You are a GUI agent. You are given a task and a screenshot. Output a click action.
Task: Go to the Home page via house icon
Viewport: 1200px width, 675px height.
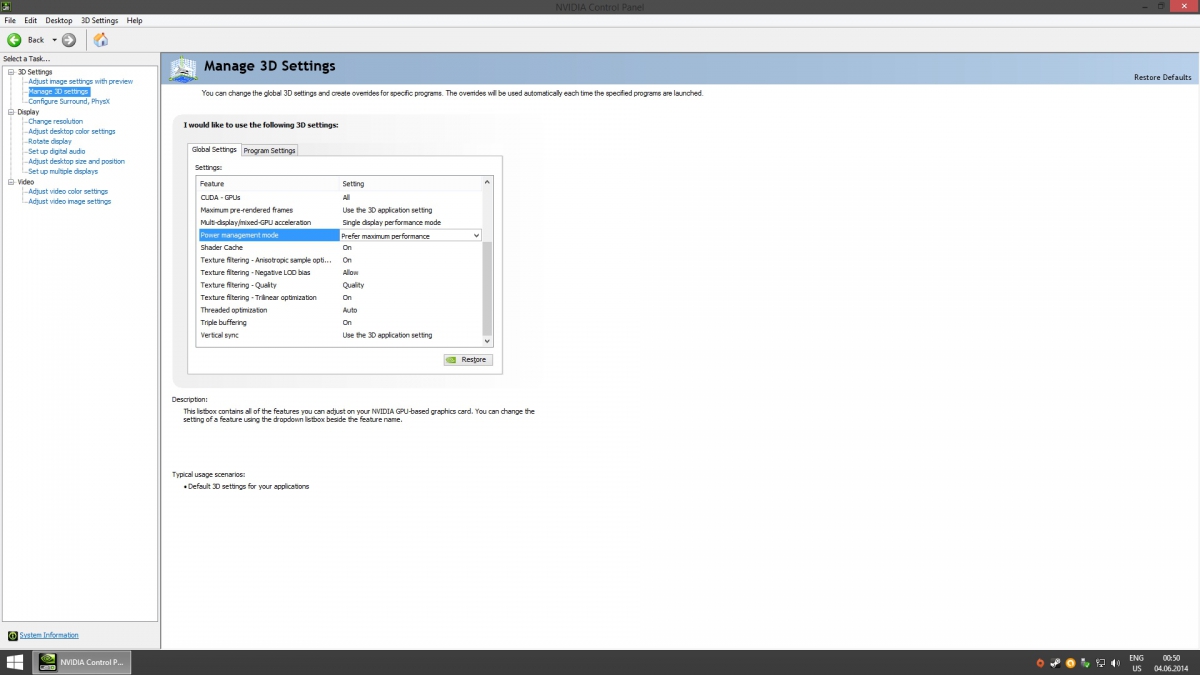pos(101,40)
